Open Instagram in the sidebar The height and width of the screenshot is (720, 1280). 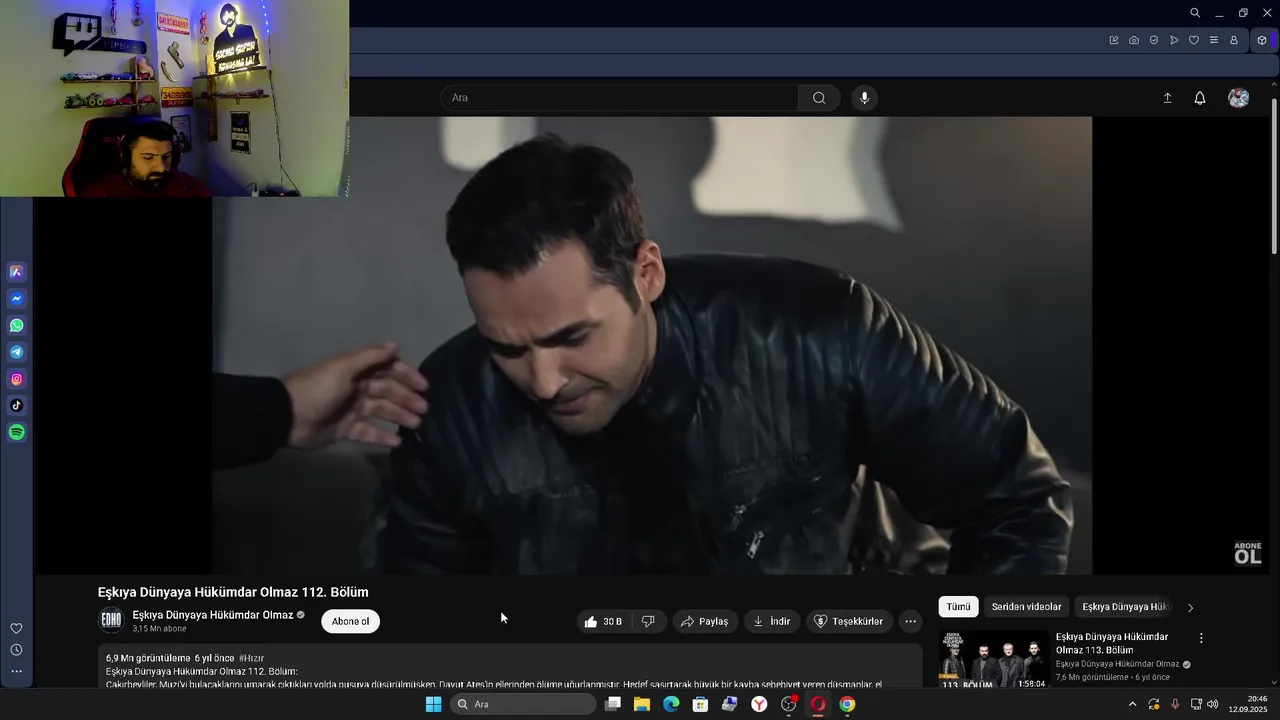tap(17, 379)
